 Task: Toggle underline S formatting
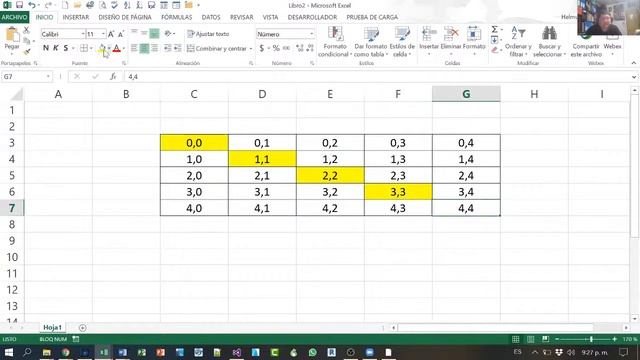point(66,48)
